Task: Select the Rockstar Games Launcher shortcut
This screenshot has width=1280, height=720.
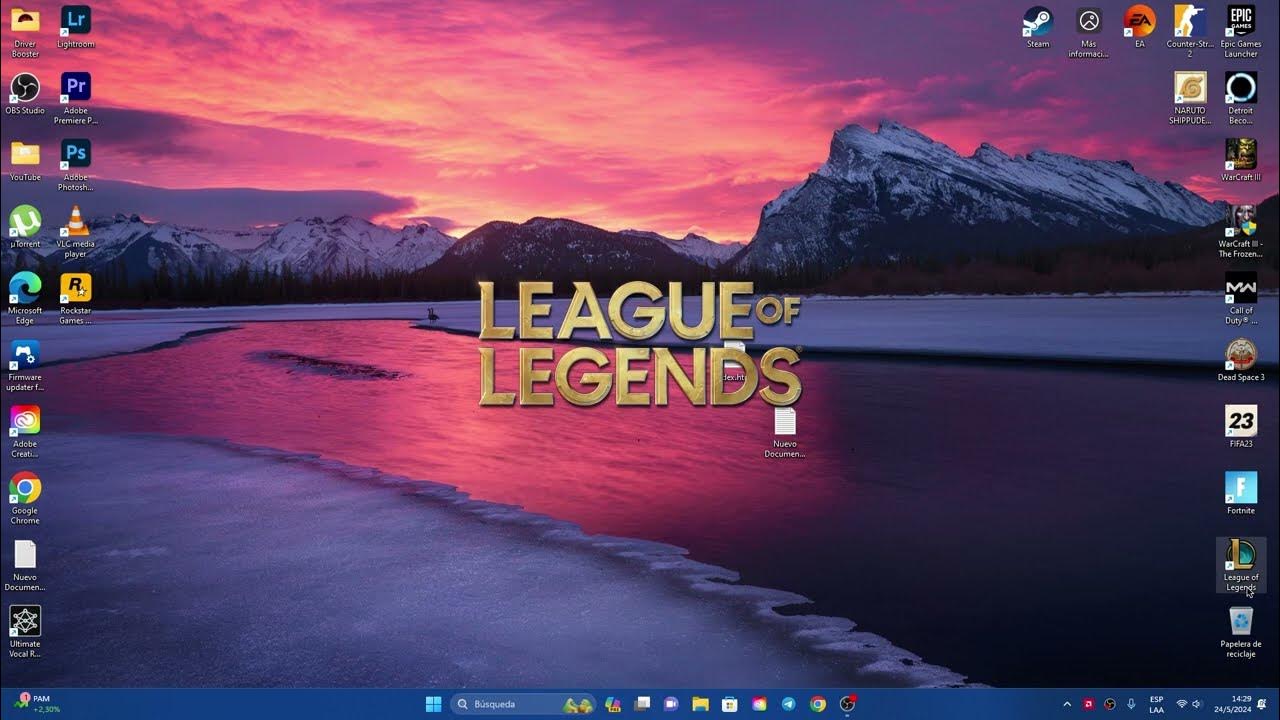Action: 76,298
